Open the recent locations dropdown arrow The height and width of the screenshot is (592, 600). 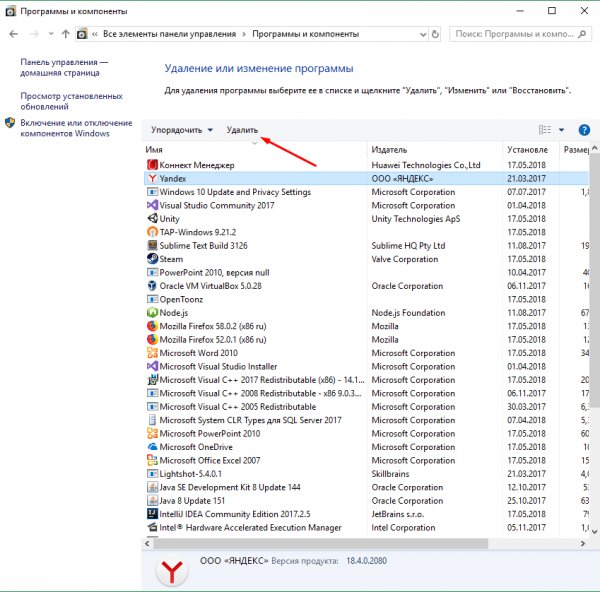[51, 34]
